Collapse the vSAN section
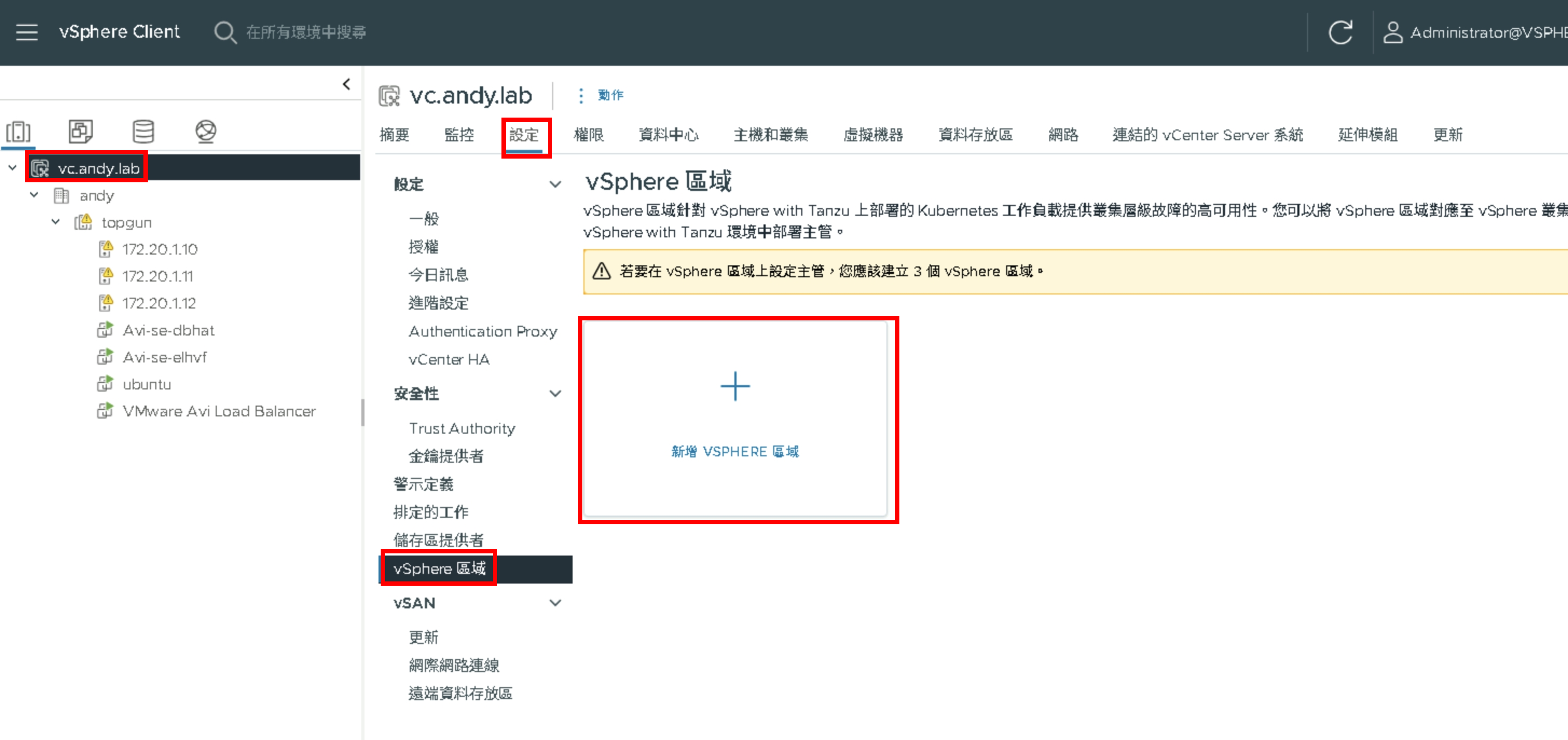1568x740 pixels. click(555, 603)
